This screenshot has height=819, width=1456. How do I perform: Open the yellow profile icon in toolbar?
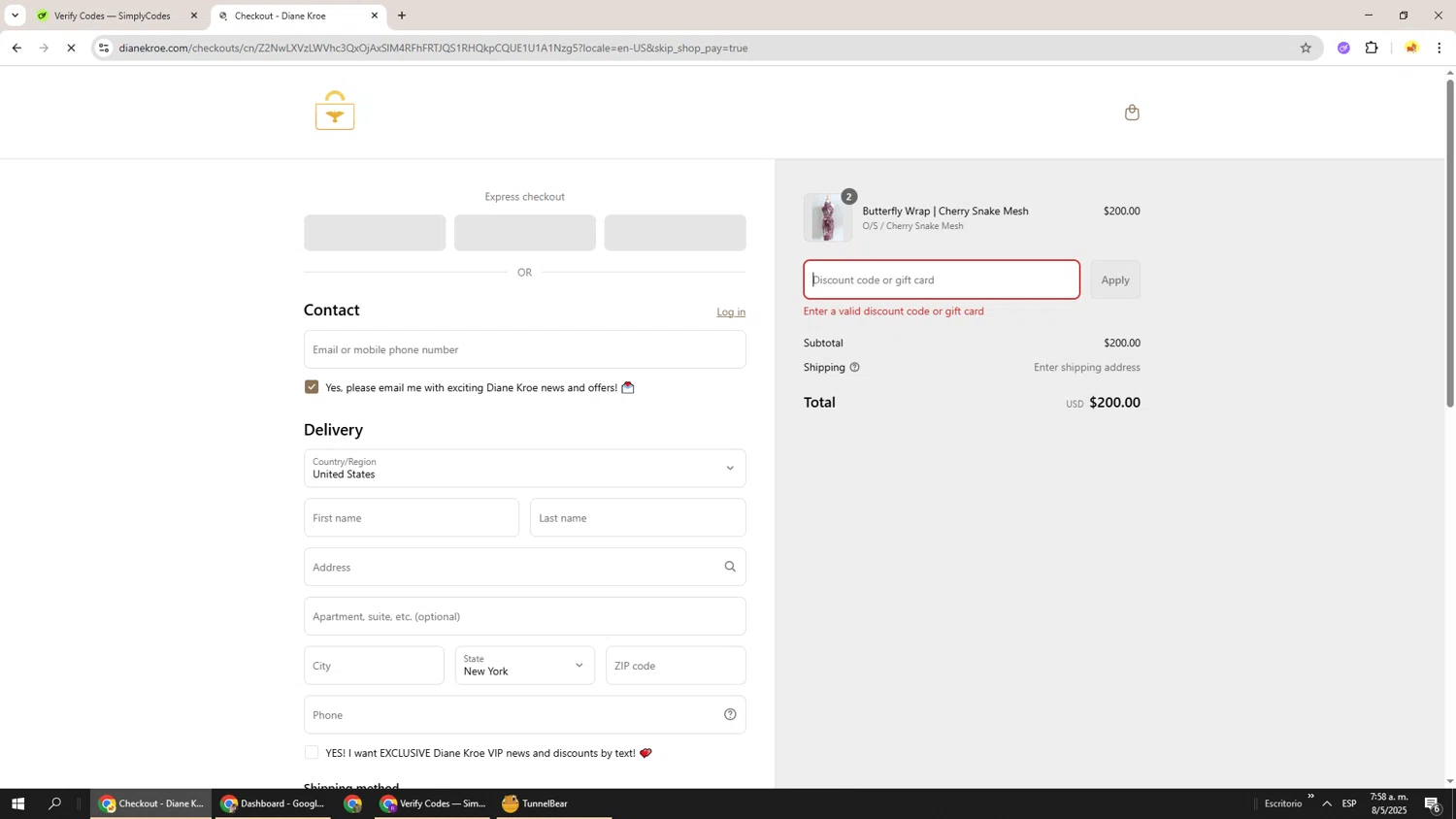tap(1411, 48)
